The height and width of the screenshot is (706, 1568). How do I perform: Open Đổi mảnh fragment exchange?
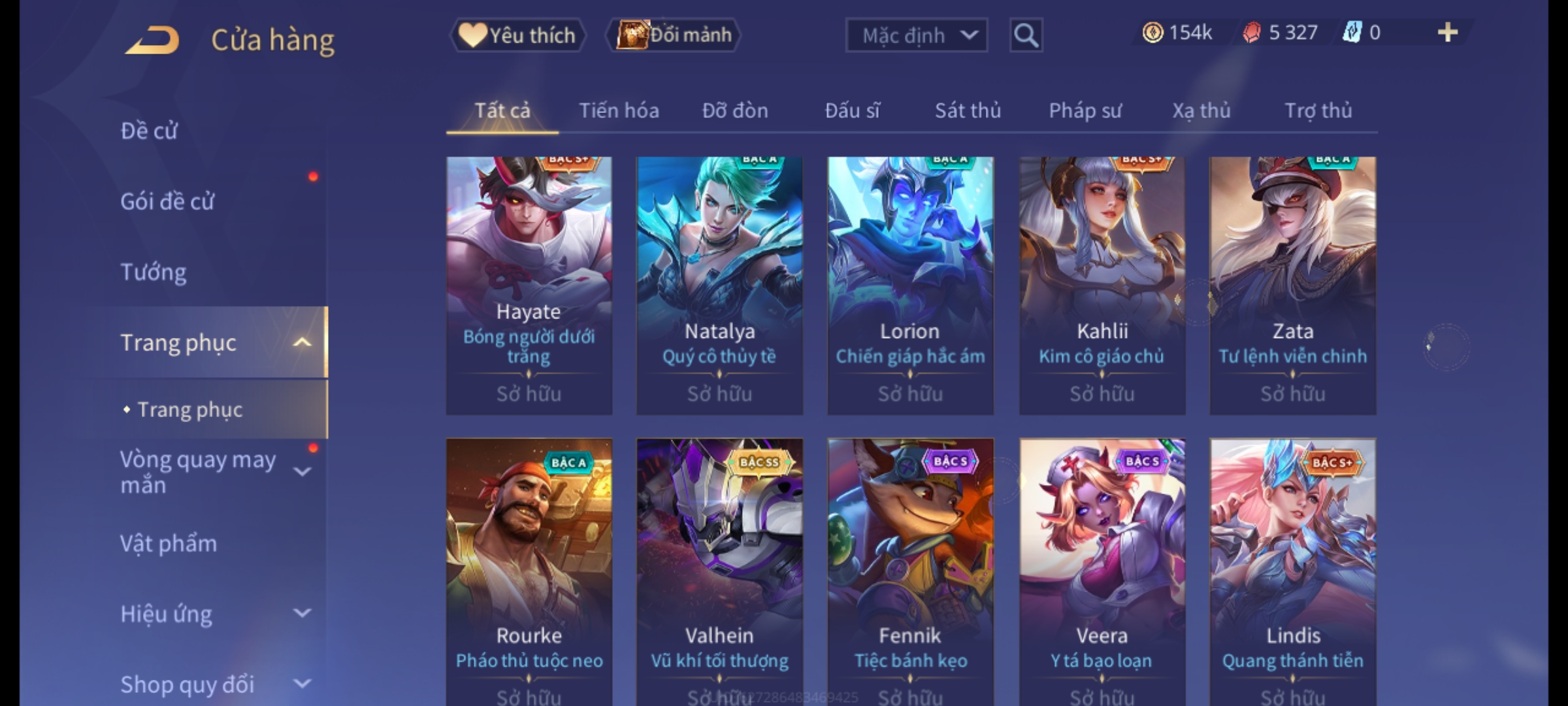674,35
